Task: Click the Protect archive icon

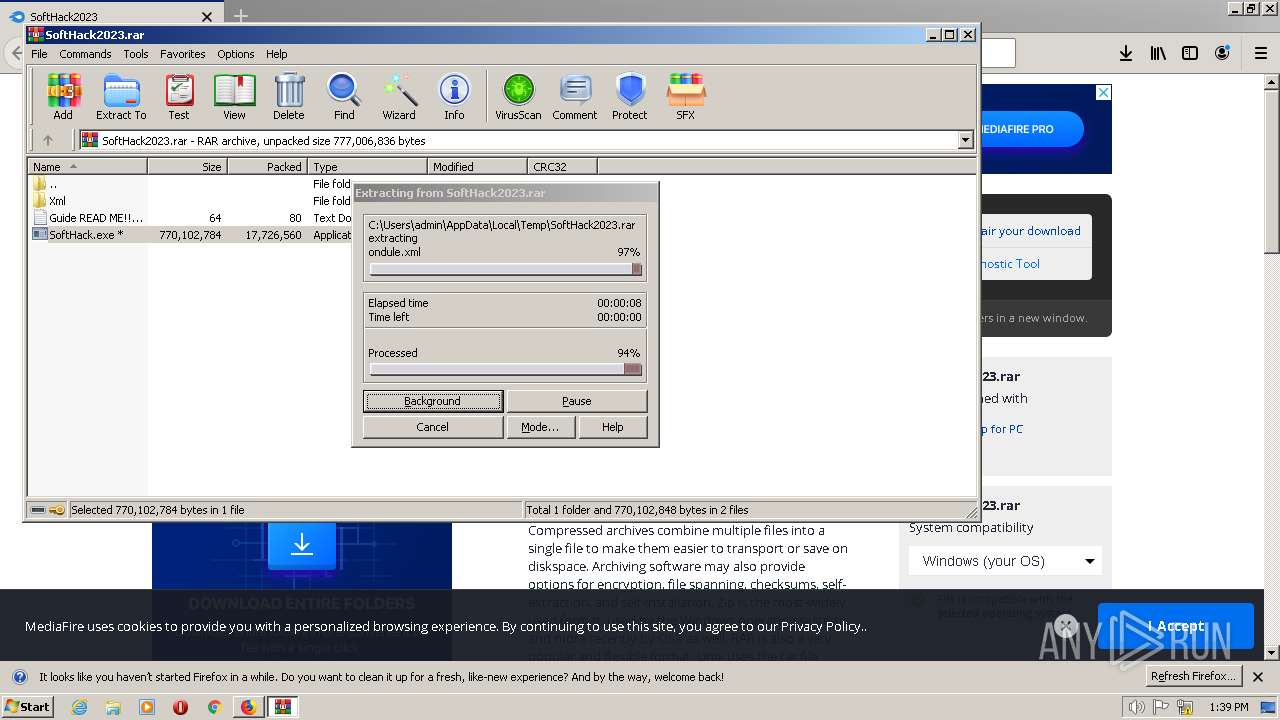Action: click(x=630, y=97)
